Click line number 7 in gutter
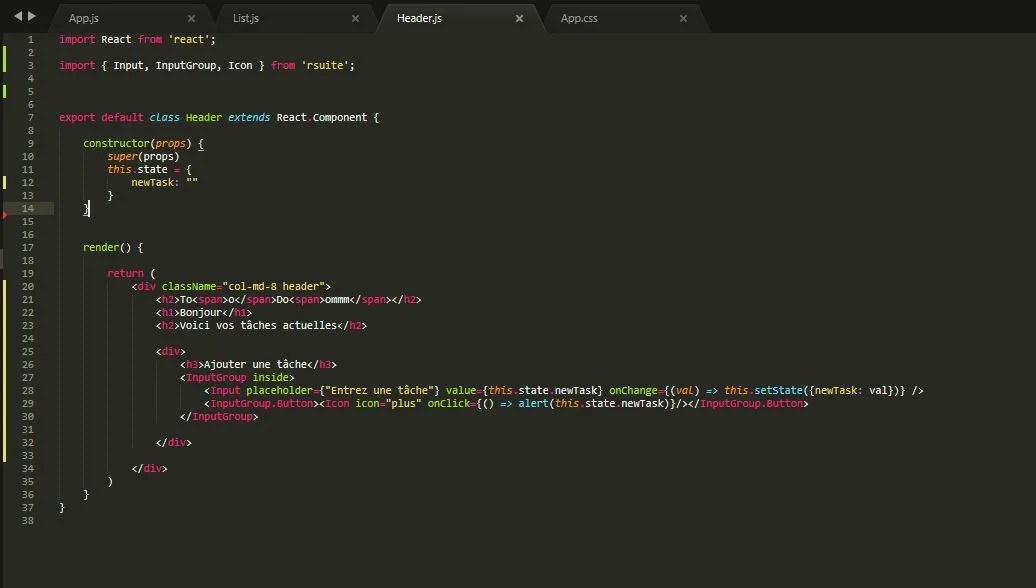This screenshot has height=588, width=1036. point(30,118)
